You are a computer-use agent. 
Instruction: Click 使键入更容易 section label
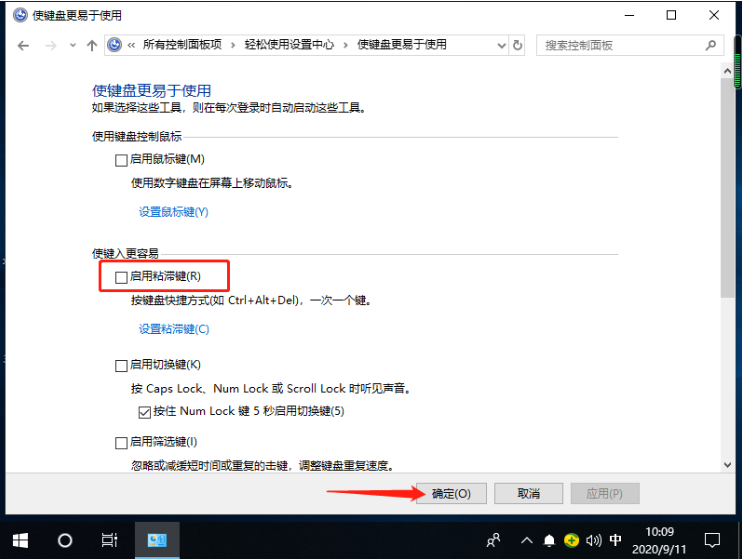[125, 254]
